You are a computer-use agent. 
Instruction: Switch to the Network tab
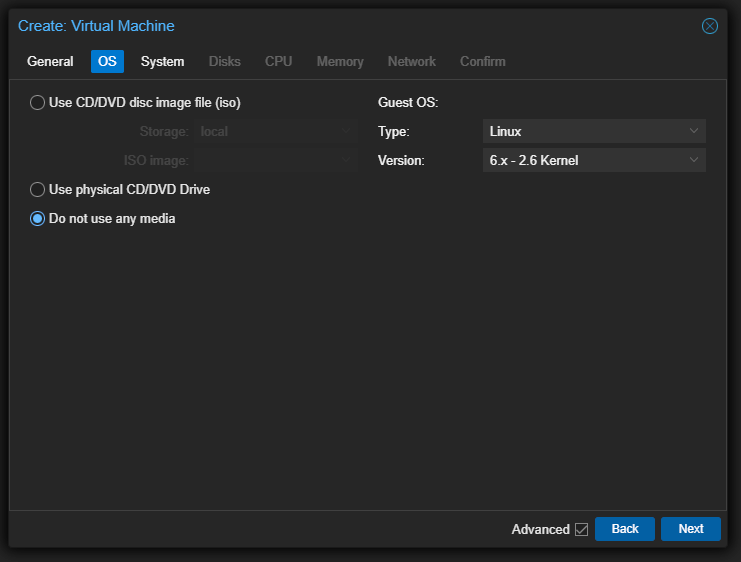pos(412,61)
